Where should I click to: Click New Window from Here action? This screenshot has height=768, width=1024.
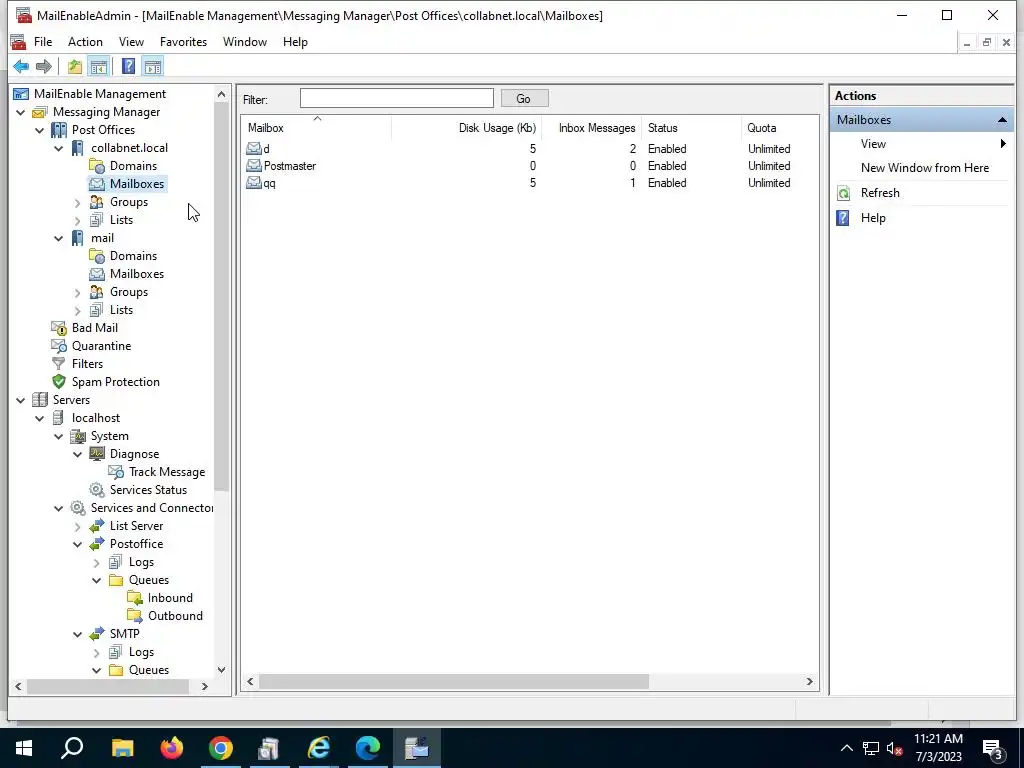(x=925, y=168)
